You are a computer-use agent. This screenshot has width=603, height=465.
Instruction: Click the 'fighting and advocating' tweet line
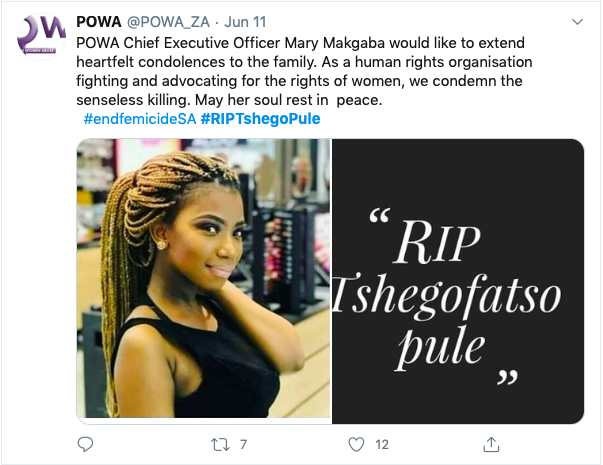click(x=299, y=81)
